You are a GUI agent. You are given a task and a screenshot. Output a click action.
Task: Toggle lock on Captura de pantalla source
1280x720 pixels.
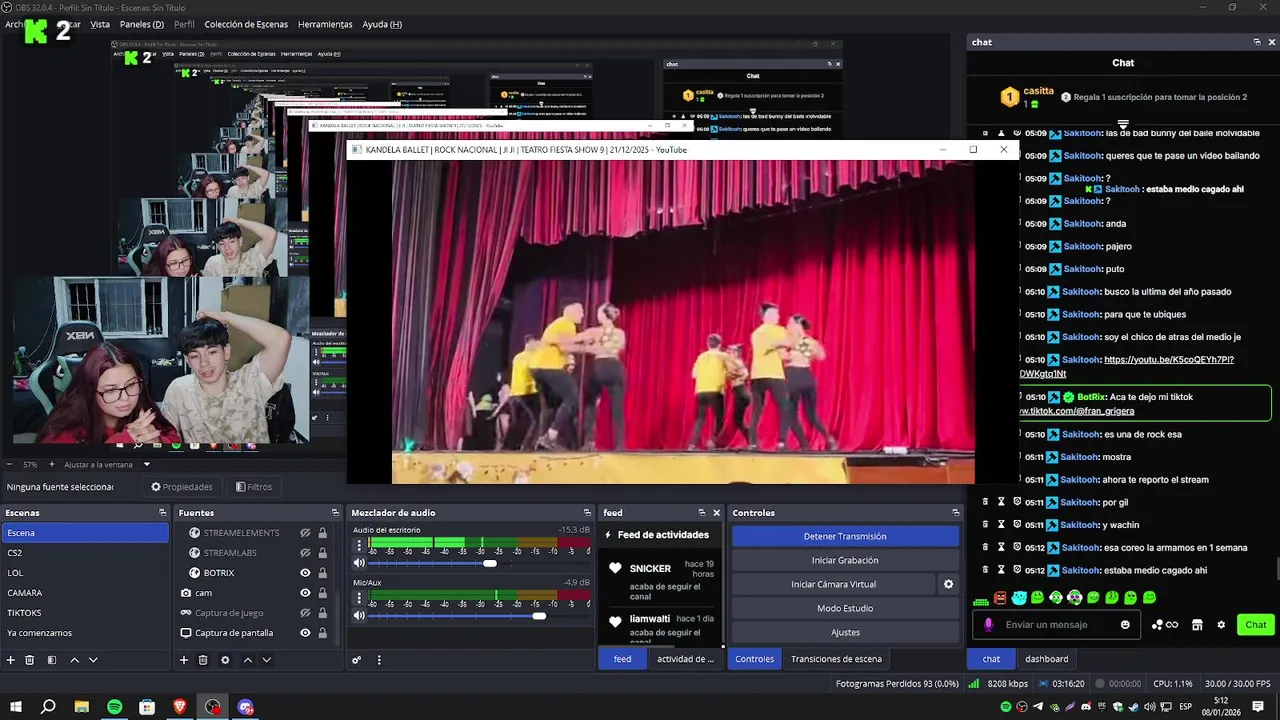[x=322, y=633]
